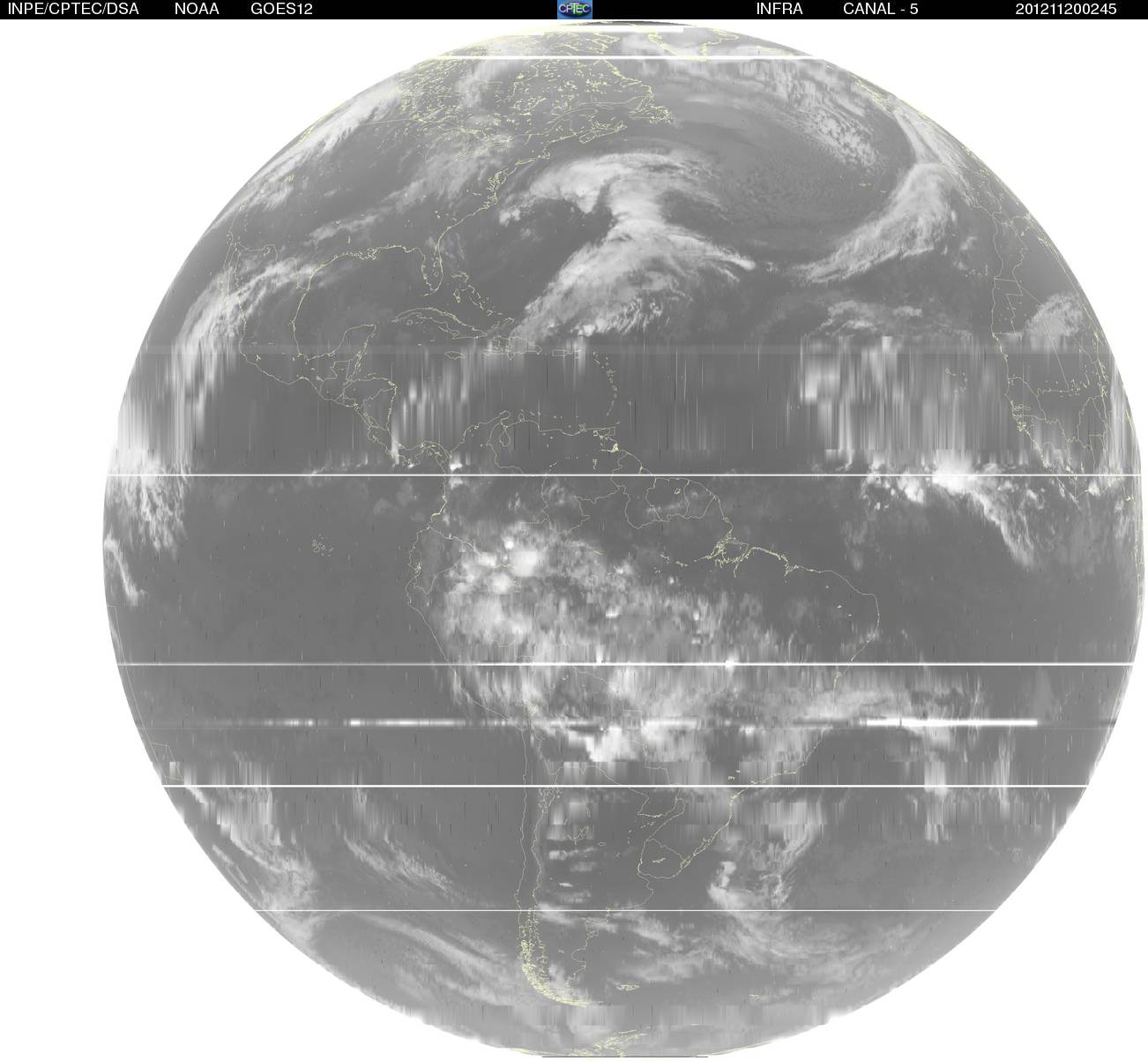1148x1061 pixels.
Task: Select the NOAA label in header
Action: click(197, 9)
